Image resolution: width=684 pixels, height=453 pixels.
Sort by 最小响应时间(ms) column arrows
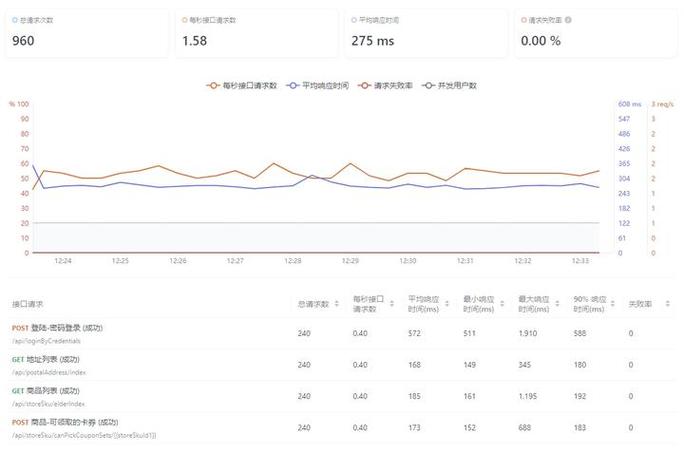(x=502, y=304)
